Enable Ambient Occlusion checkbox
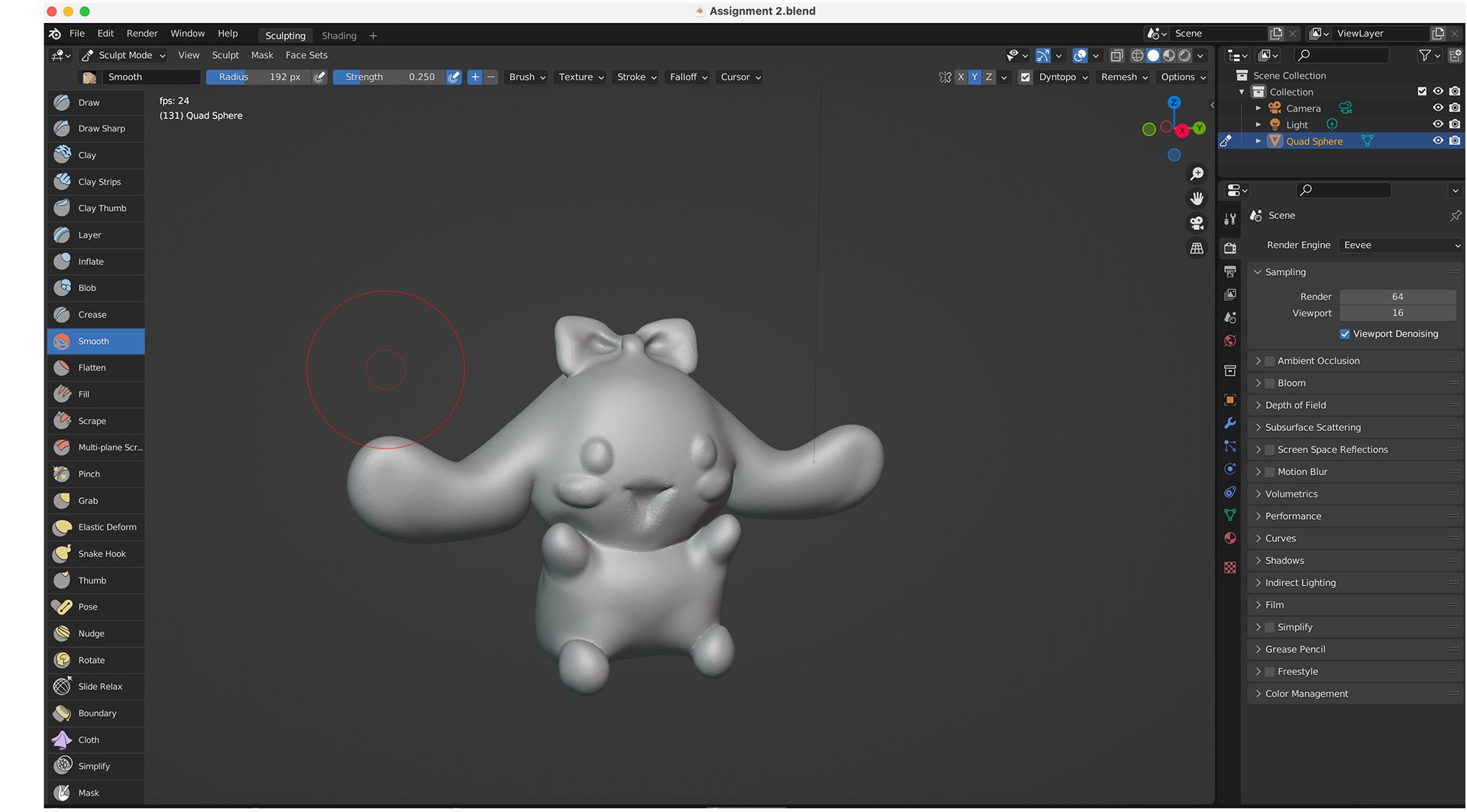Screen dimensions: 1467x812 click(x=1270, y=361)
